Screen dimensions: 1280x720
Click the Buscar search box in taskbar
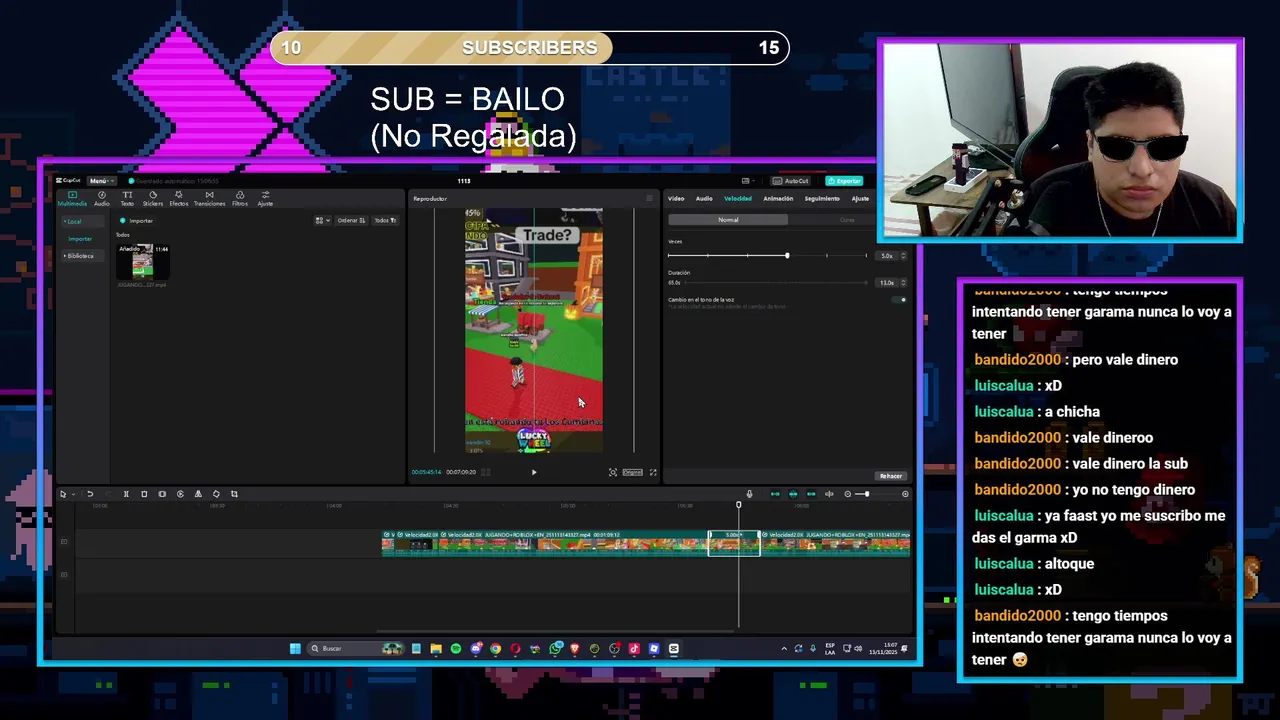pyautogui.click(x=357, y=649)
